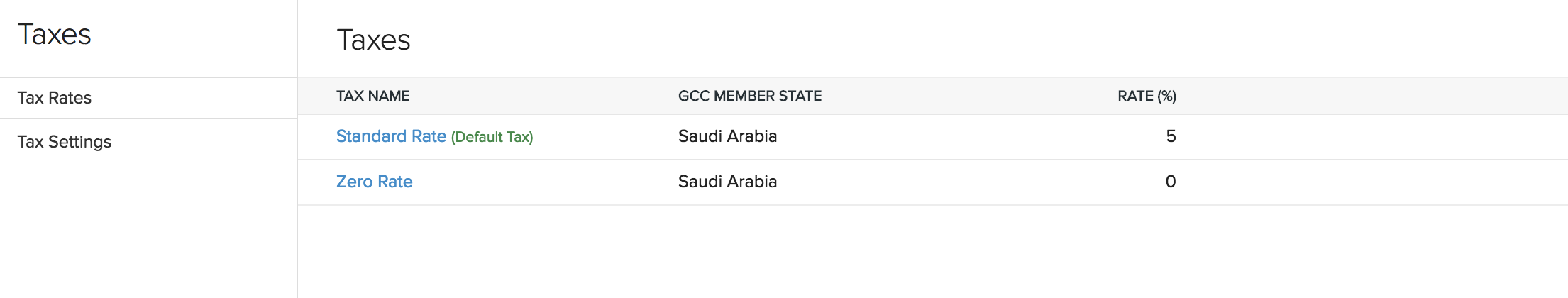Switch to Tax Settings in the sidebar
The width and height of the screenshot is (1568, 298).
tap(65, 142)
